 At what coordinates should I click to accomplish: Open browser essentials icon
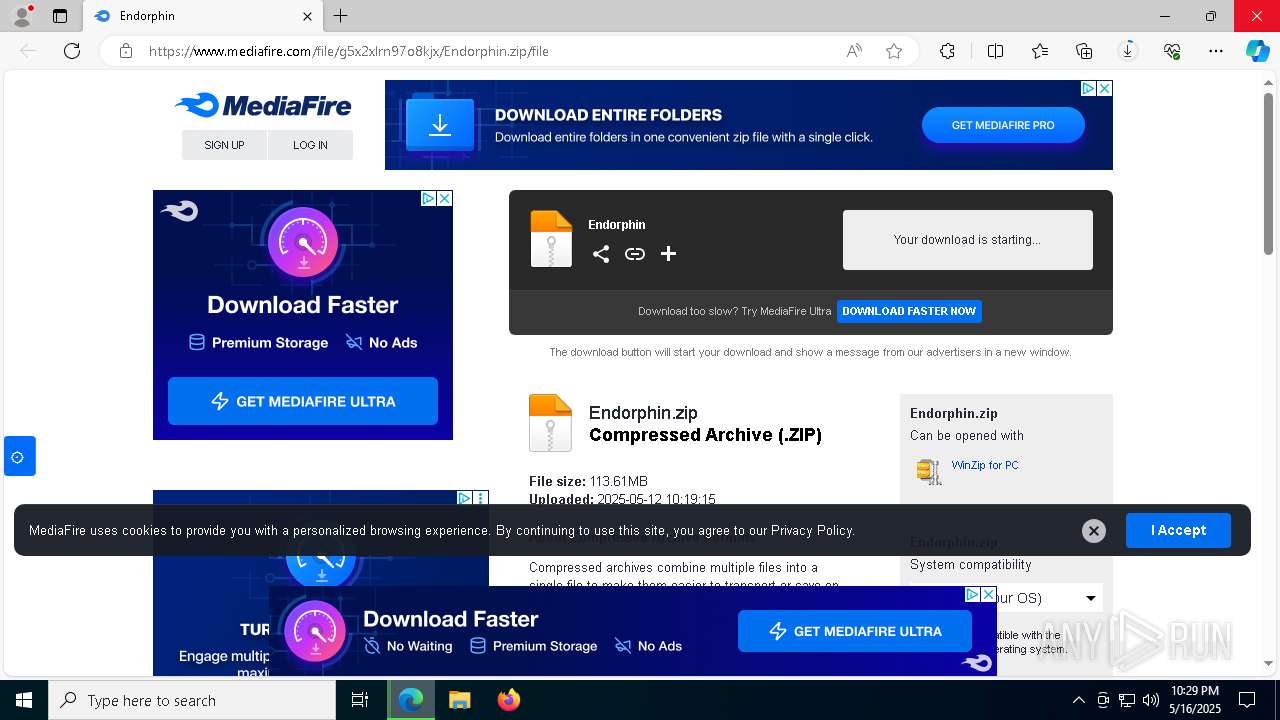click(1172, 51)
